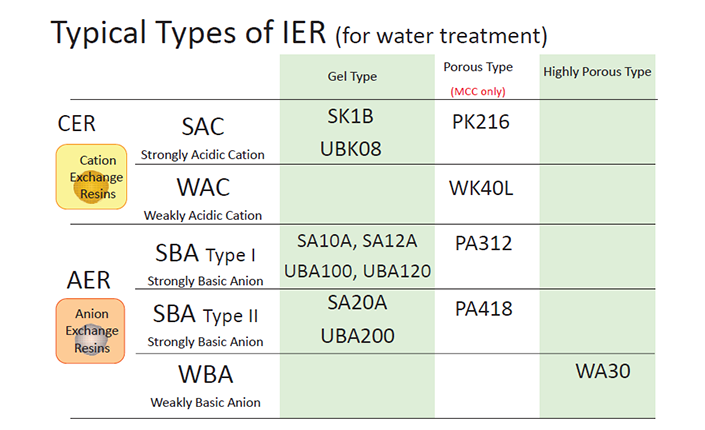
Task: Click the SA20A gel resin
Action: [x=357, y=303]
